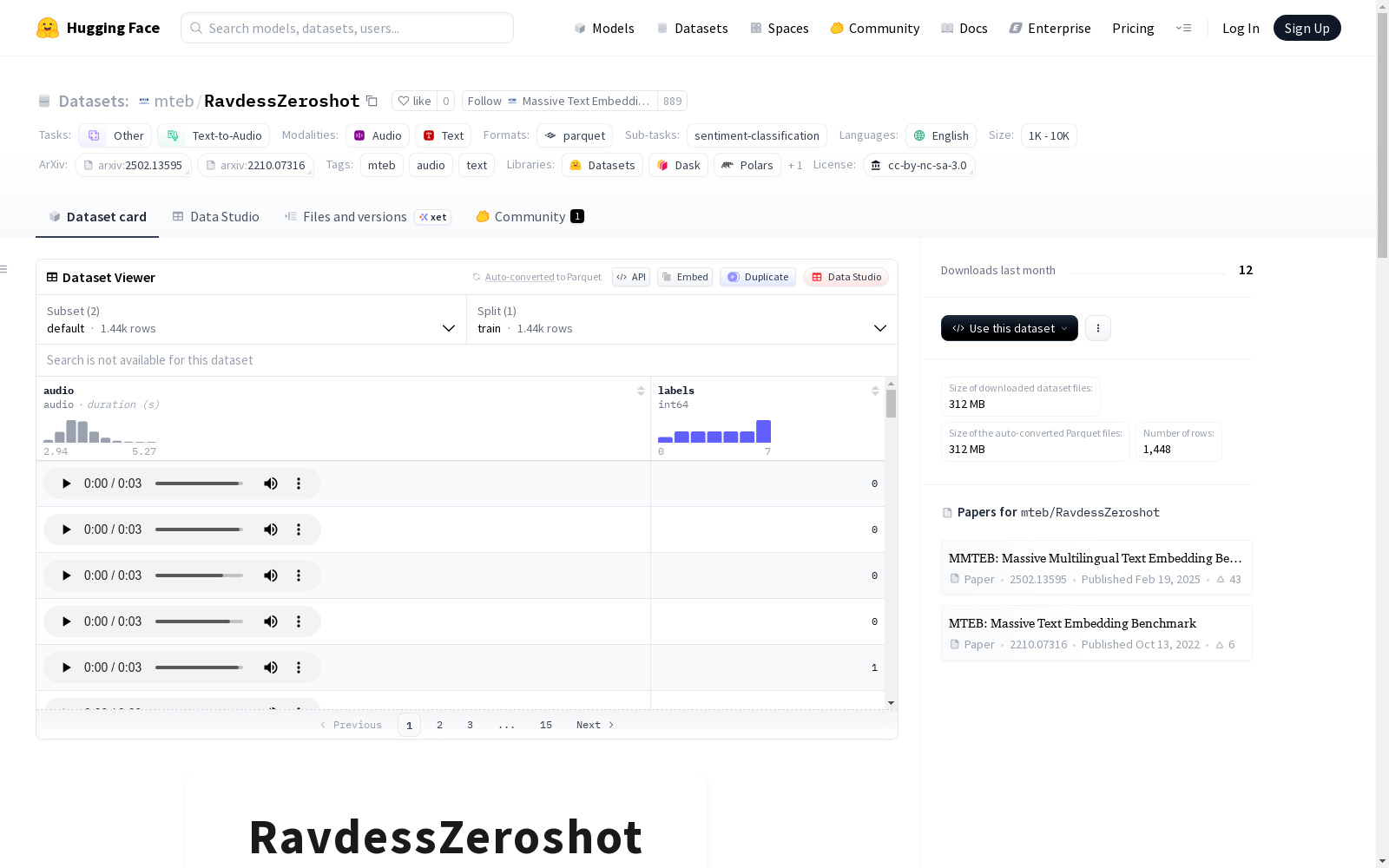Click the Sign Up button
This screenshot has height=868, width=1389.
(1307, 28)
